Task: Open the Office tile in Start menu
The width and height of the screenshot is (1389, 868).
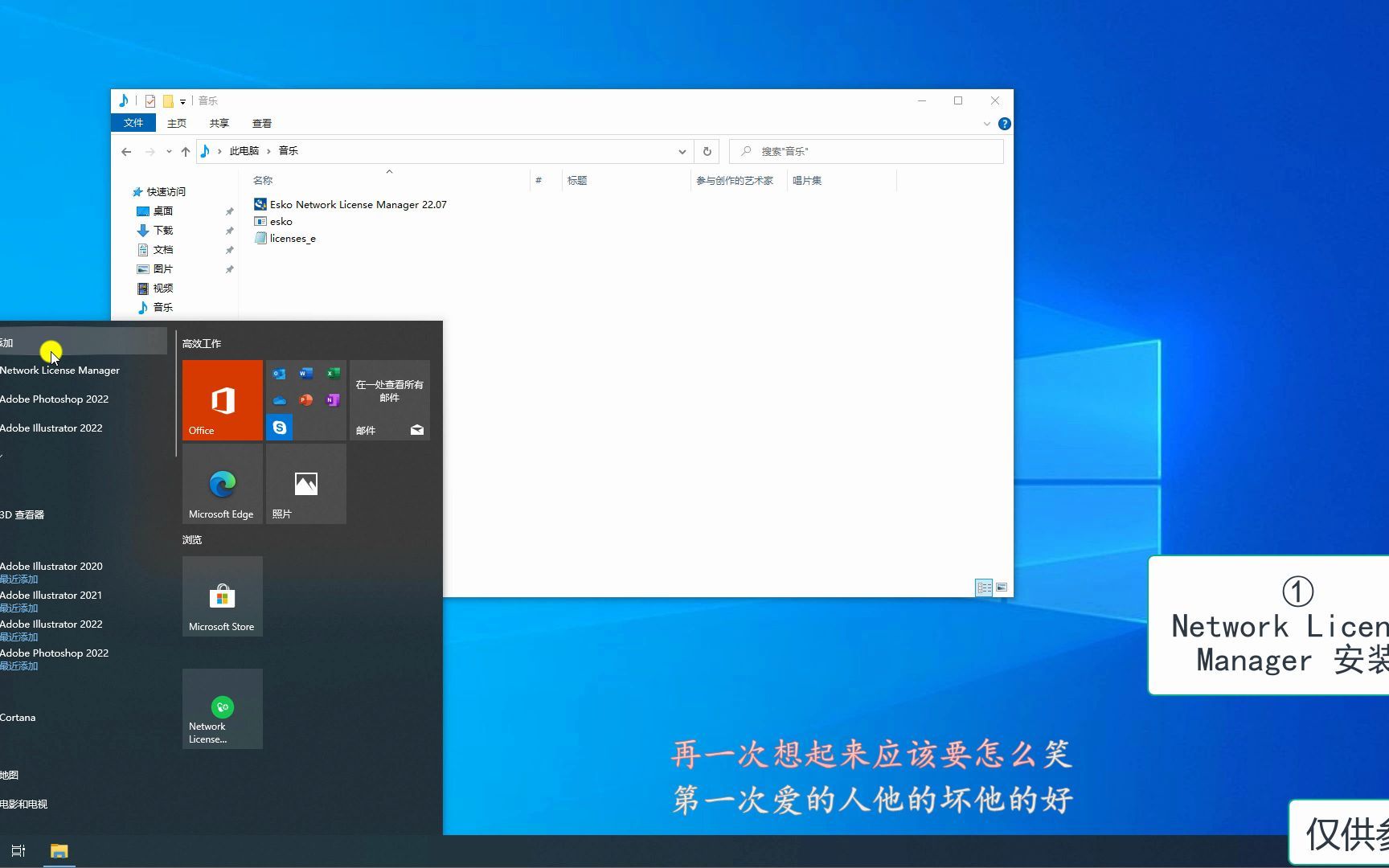Action: click(x=223, y=400)
